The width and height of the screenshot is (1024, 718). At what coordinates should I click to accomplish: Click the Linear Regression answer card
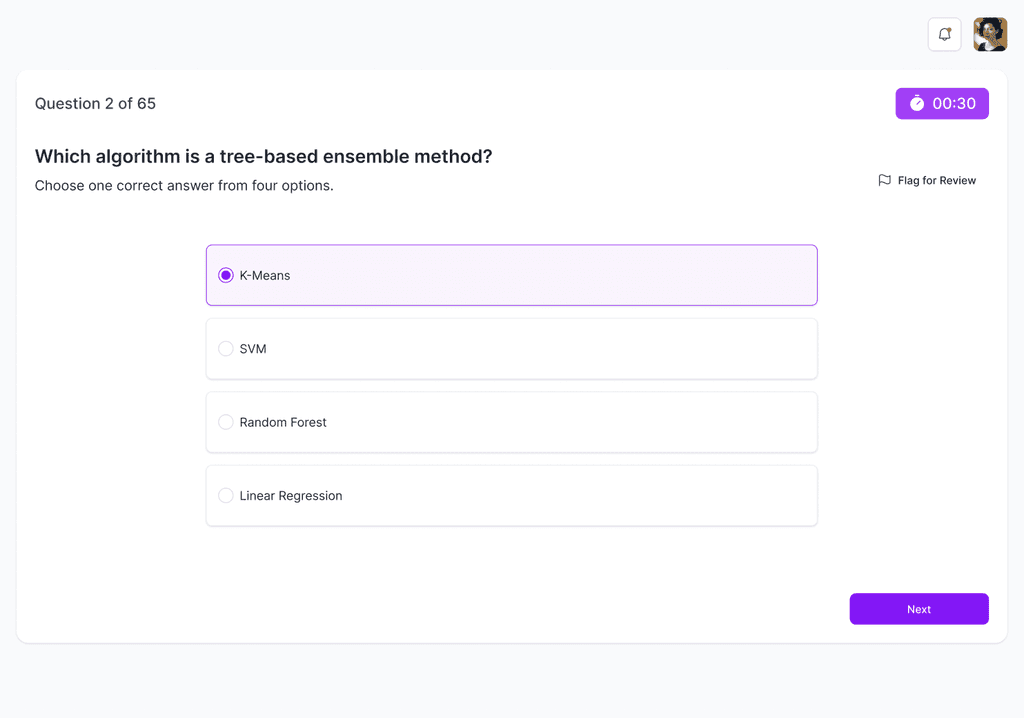tap(511, 495)
